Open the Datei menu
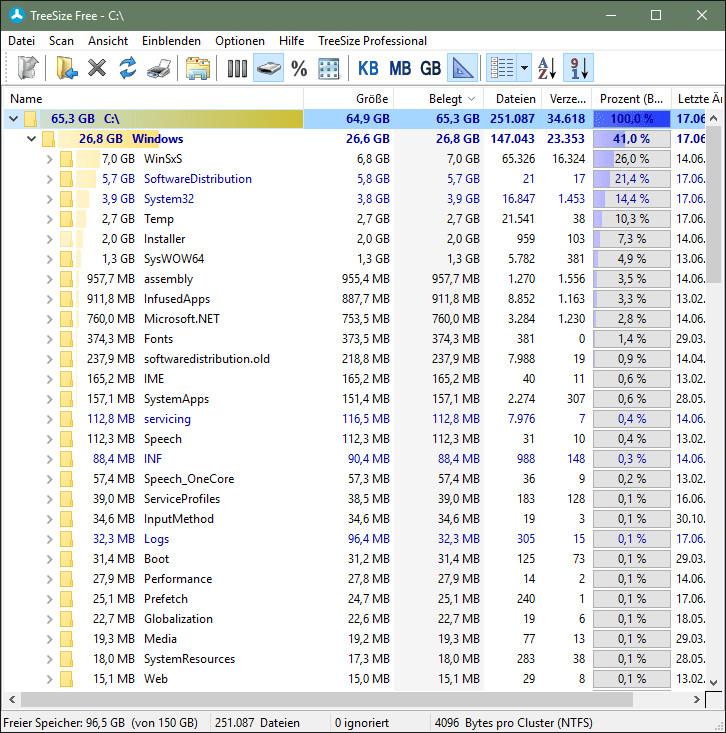The image size is (726, 733). [x=22, y=41]
